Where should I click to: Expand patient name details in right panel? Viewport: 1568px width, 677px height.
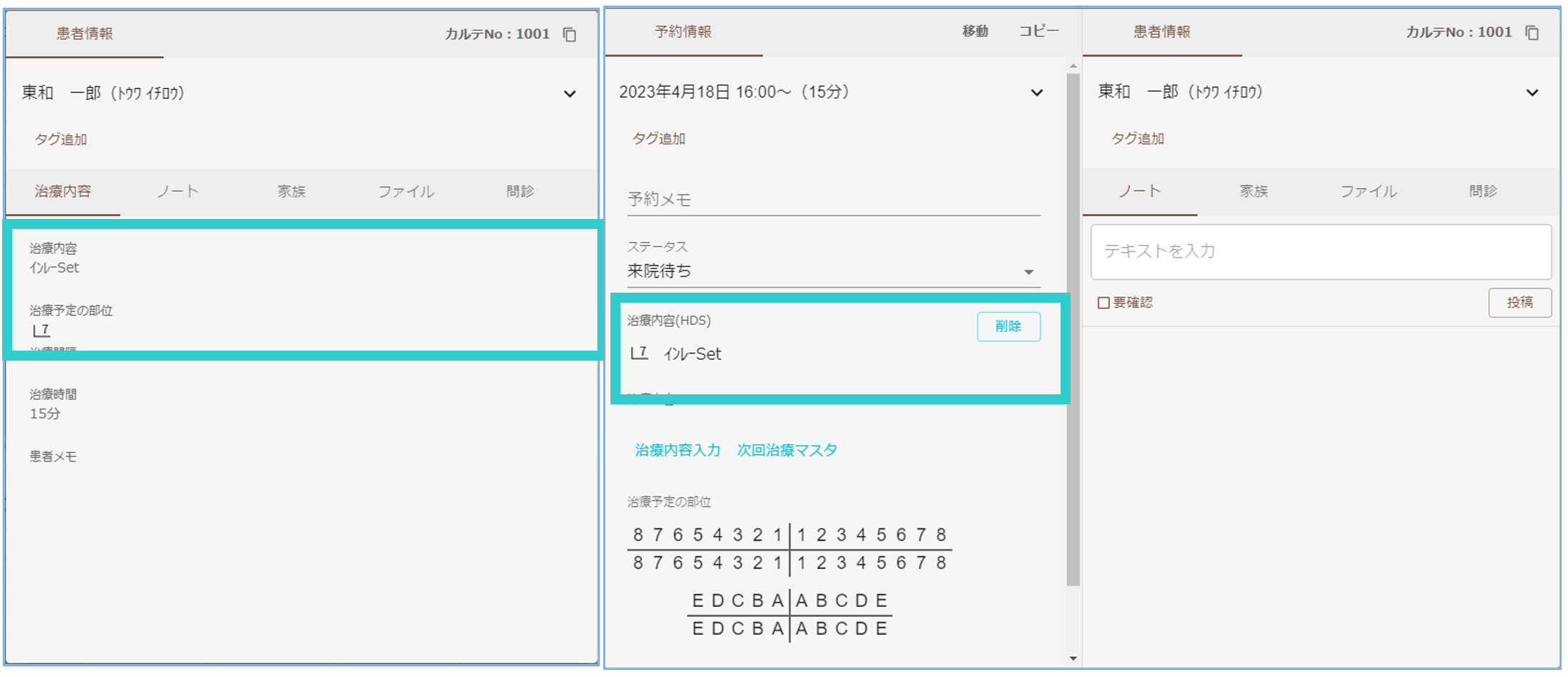tap(1532, 93)
